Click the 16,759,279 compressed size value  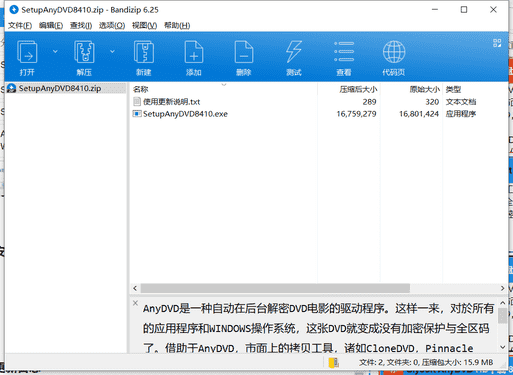[356, 114]
